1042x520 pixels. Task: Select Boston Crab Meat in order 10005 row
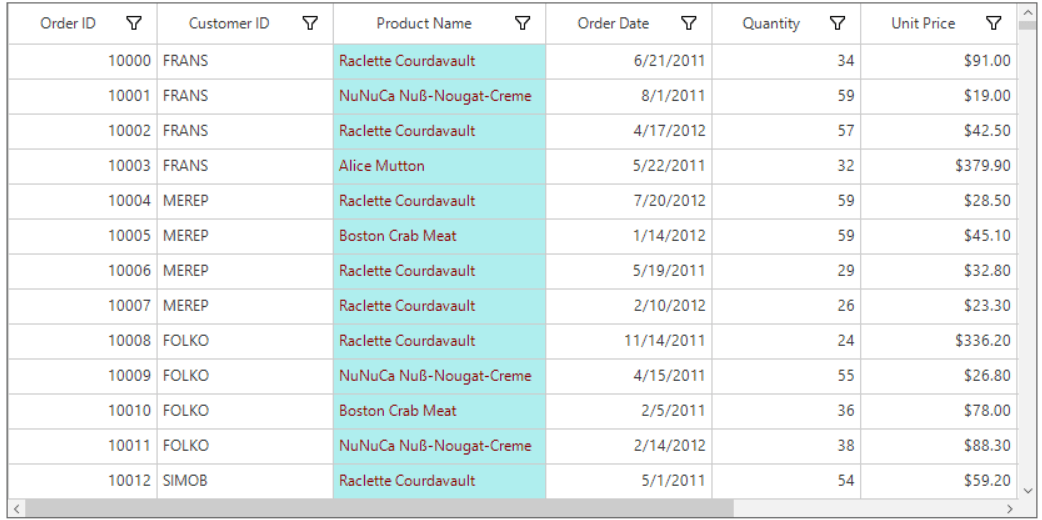pos(439,236)
